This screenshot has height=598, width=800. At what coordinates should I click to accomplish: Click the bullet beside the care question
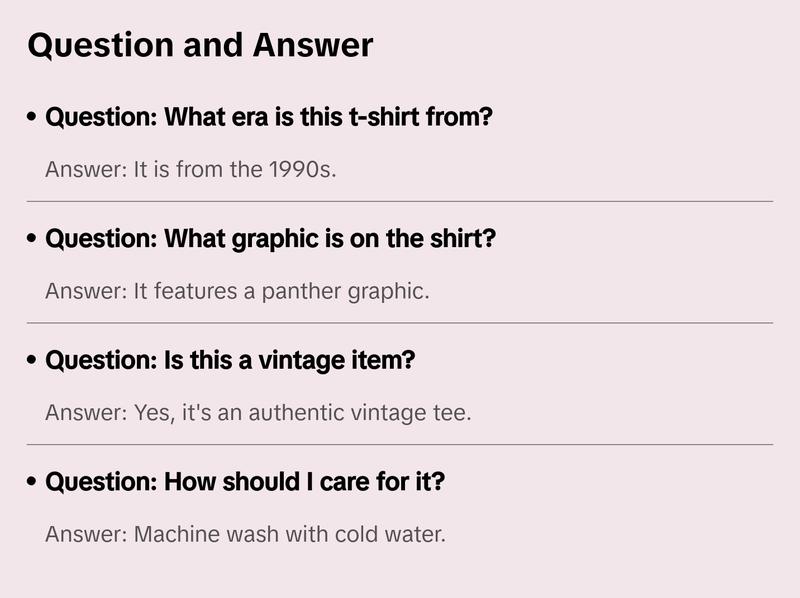point(33,483)
